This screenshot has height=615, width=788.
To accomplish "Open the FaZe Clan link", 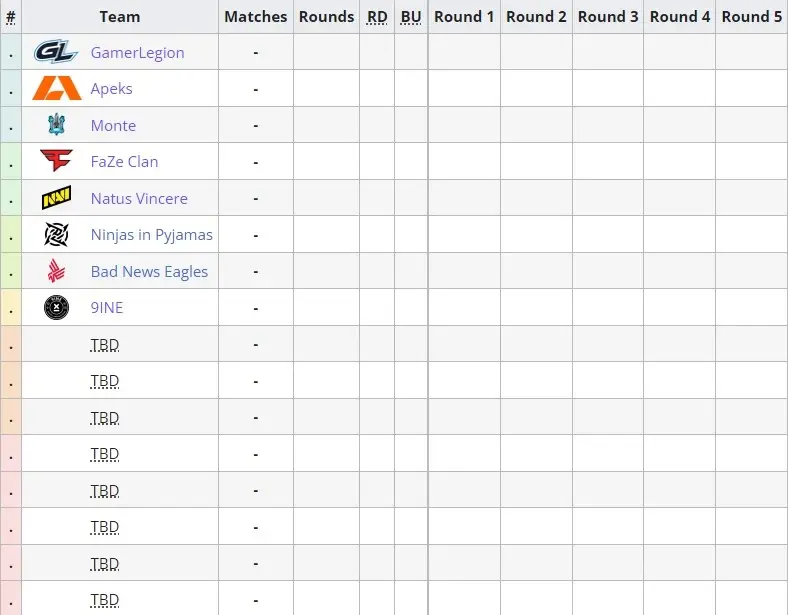I will [x=125, y=162].
